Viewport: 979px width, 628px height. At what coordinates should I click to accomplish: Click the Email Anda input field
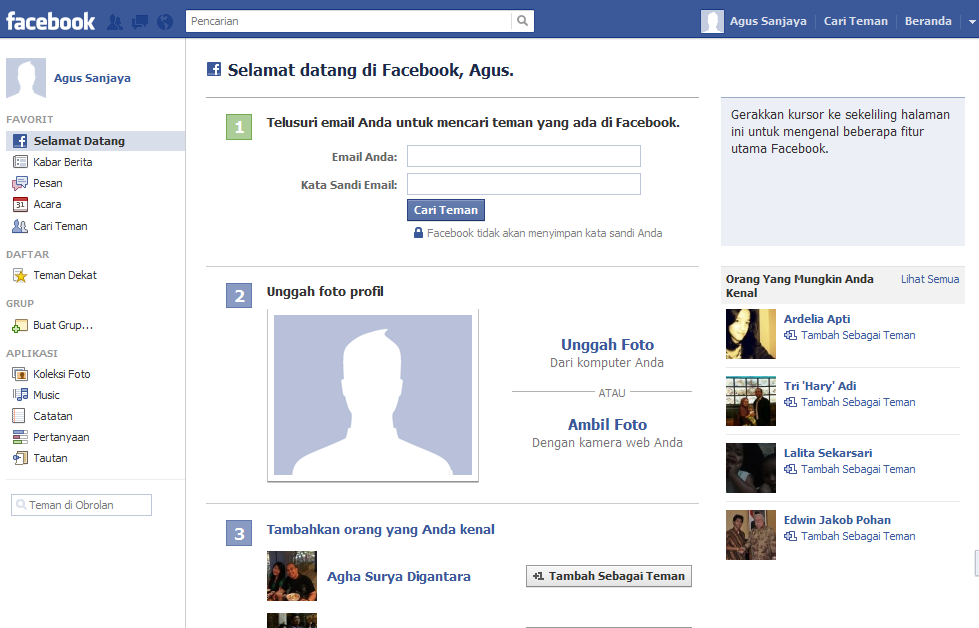pyautogui.click(x=524, y=156)
